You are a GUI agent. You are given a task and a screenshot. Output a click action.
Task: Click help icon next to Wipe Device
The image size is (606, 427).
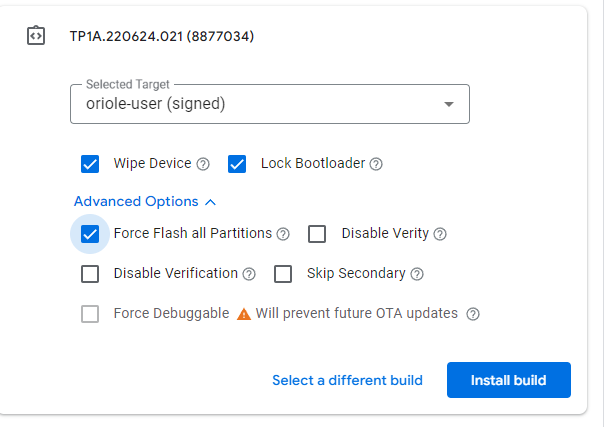point(203,164)
